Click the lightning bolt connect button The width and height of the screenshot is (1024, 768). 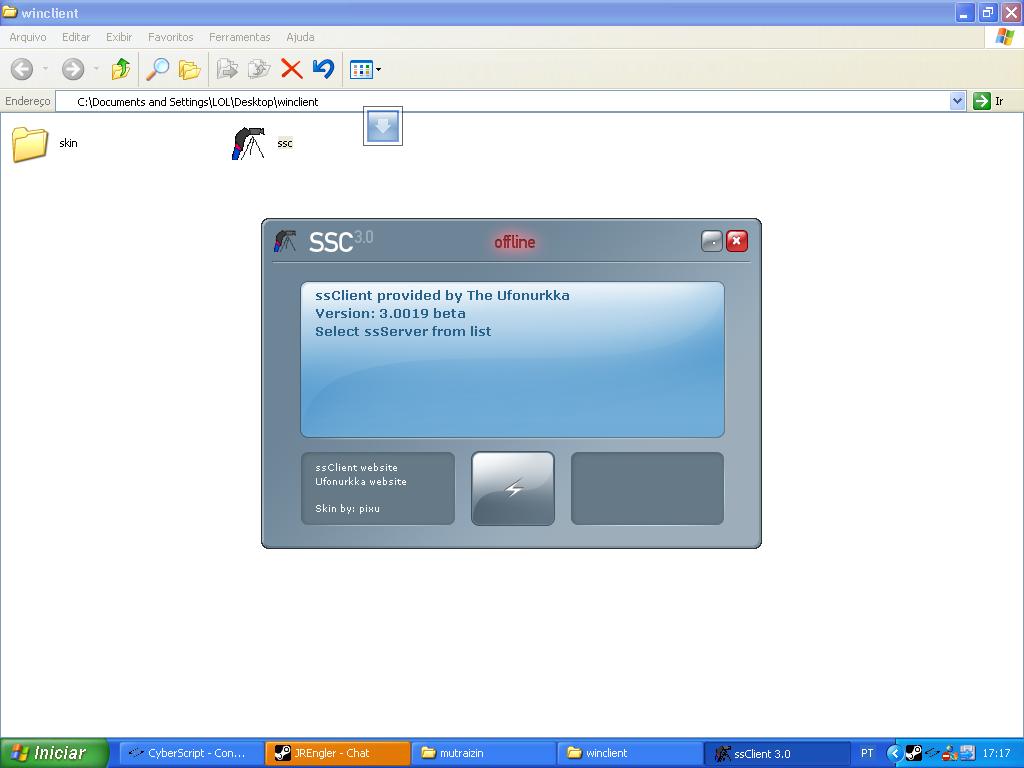[x=513, y=488]
